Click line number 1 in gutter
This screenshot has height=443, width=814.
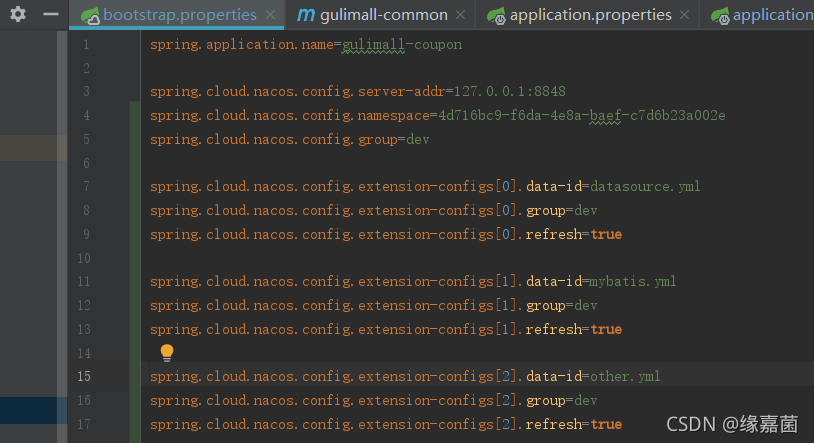(86, 45)
